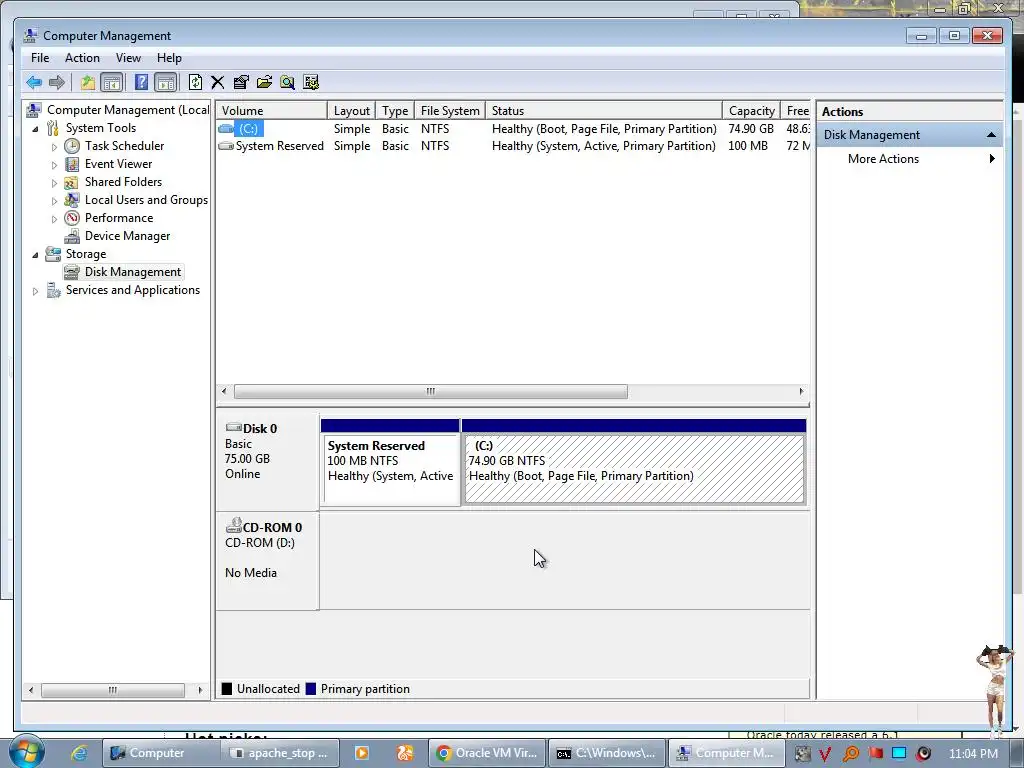
Task: Sort by the Volume column header
Action: tap(271, 110)
